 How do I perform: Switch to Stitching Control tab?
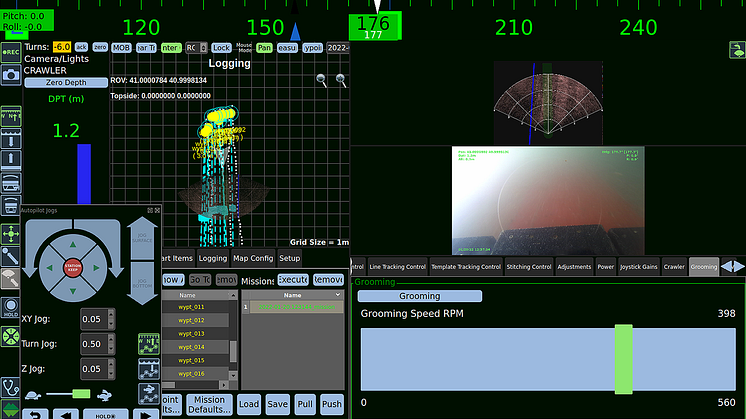pos(529,267)
